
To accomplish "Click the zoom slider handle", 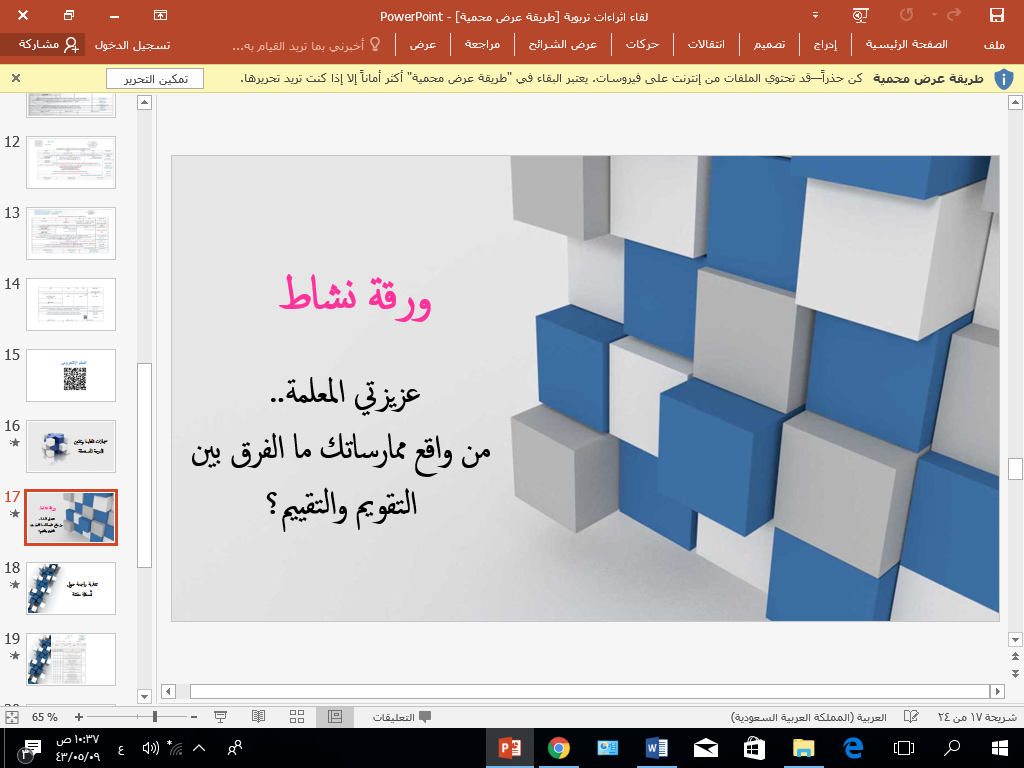I will coord(154,717).
